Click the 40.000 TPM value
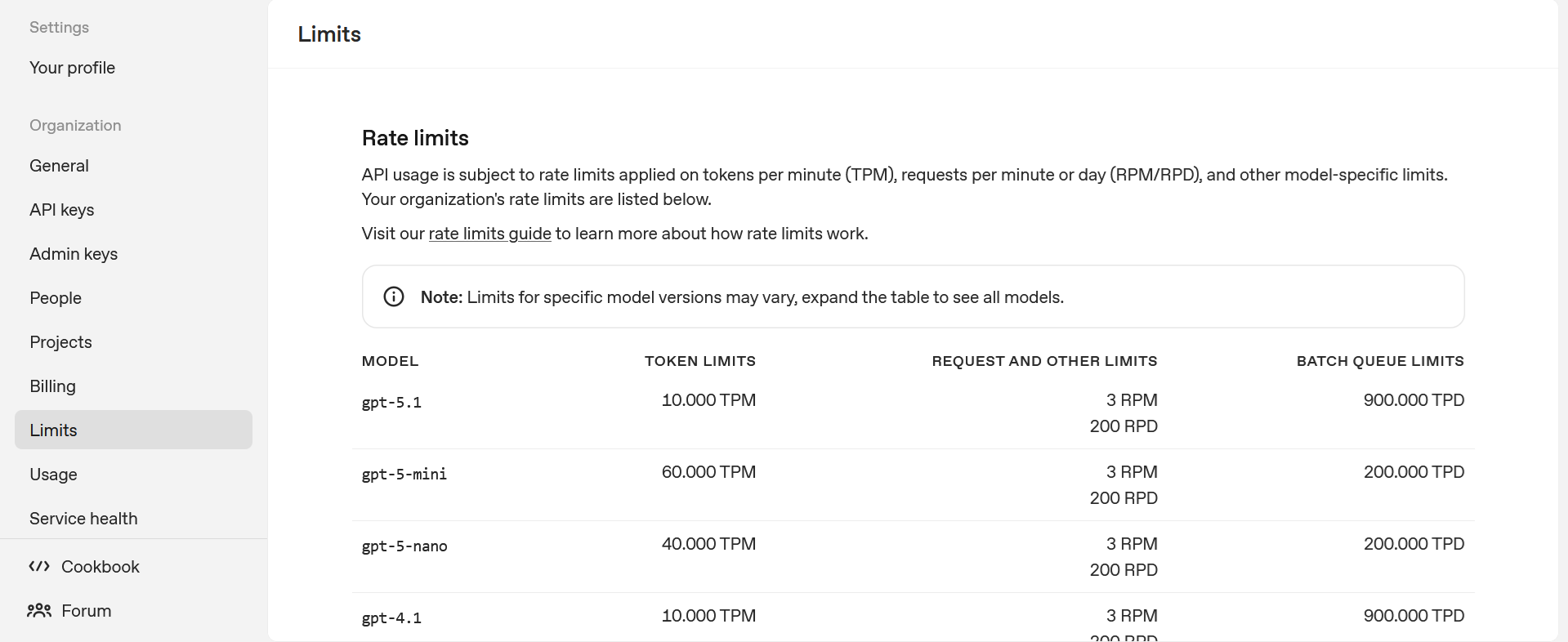1568x642 pixels. pos(708,544)
